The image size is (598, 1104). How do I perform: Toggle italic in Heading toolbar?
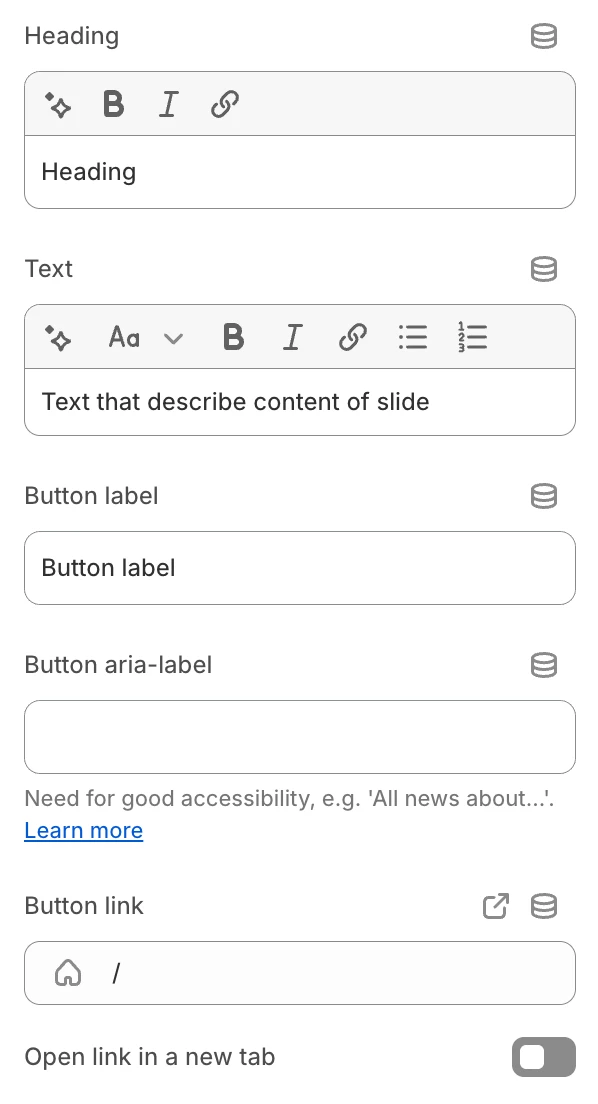pos(168,104)
